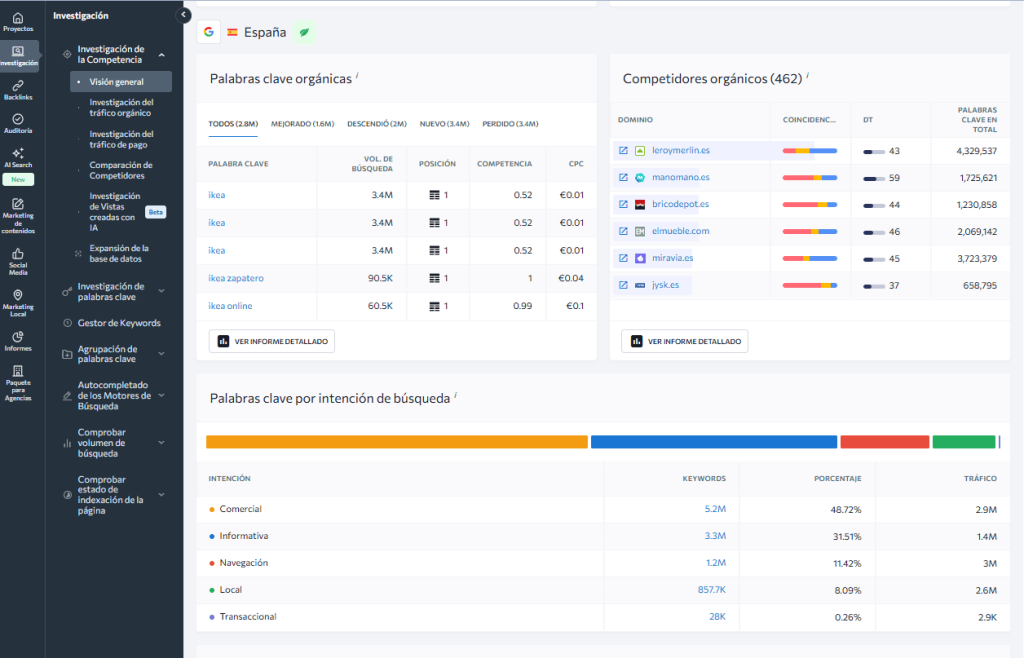Open the 857.7K Local keywords count
Screen dimensions: 1024x658
711,589
